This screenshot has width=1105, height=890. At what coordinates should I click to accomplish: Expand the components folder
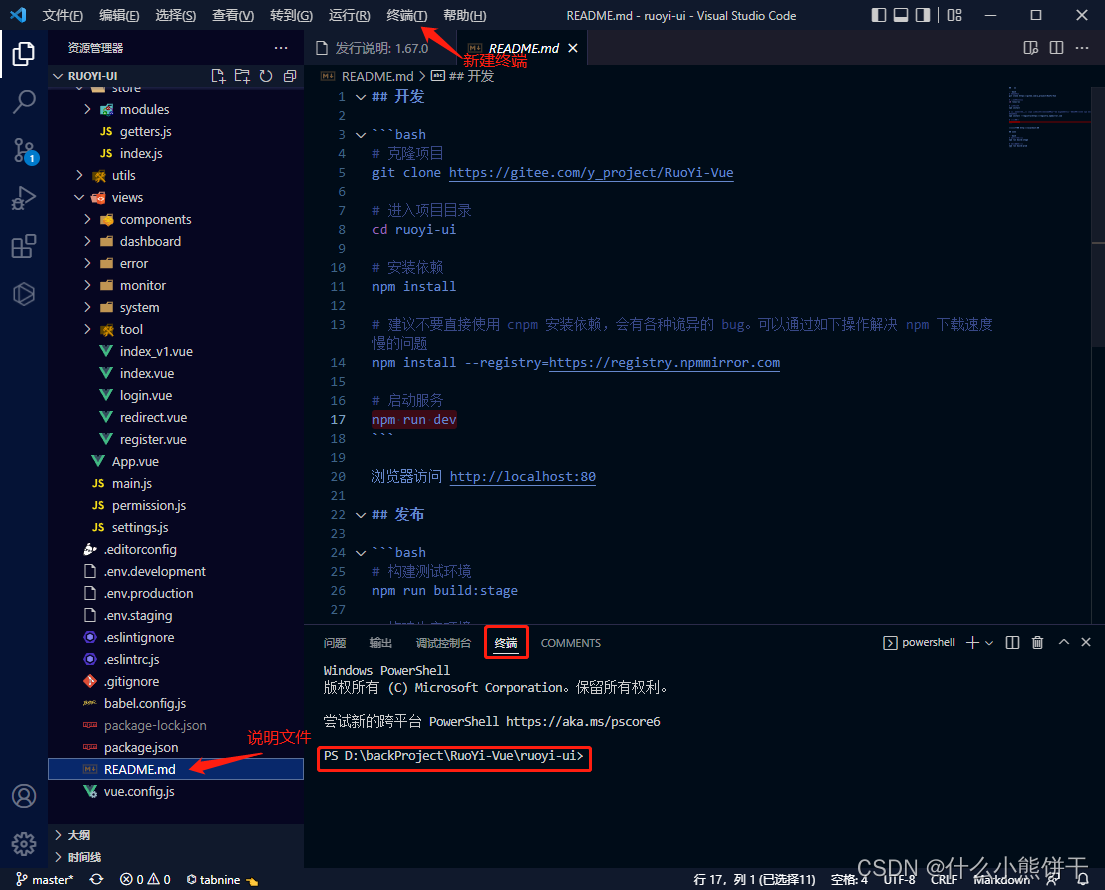pos(87,219)
